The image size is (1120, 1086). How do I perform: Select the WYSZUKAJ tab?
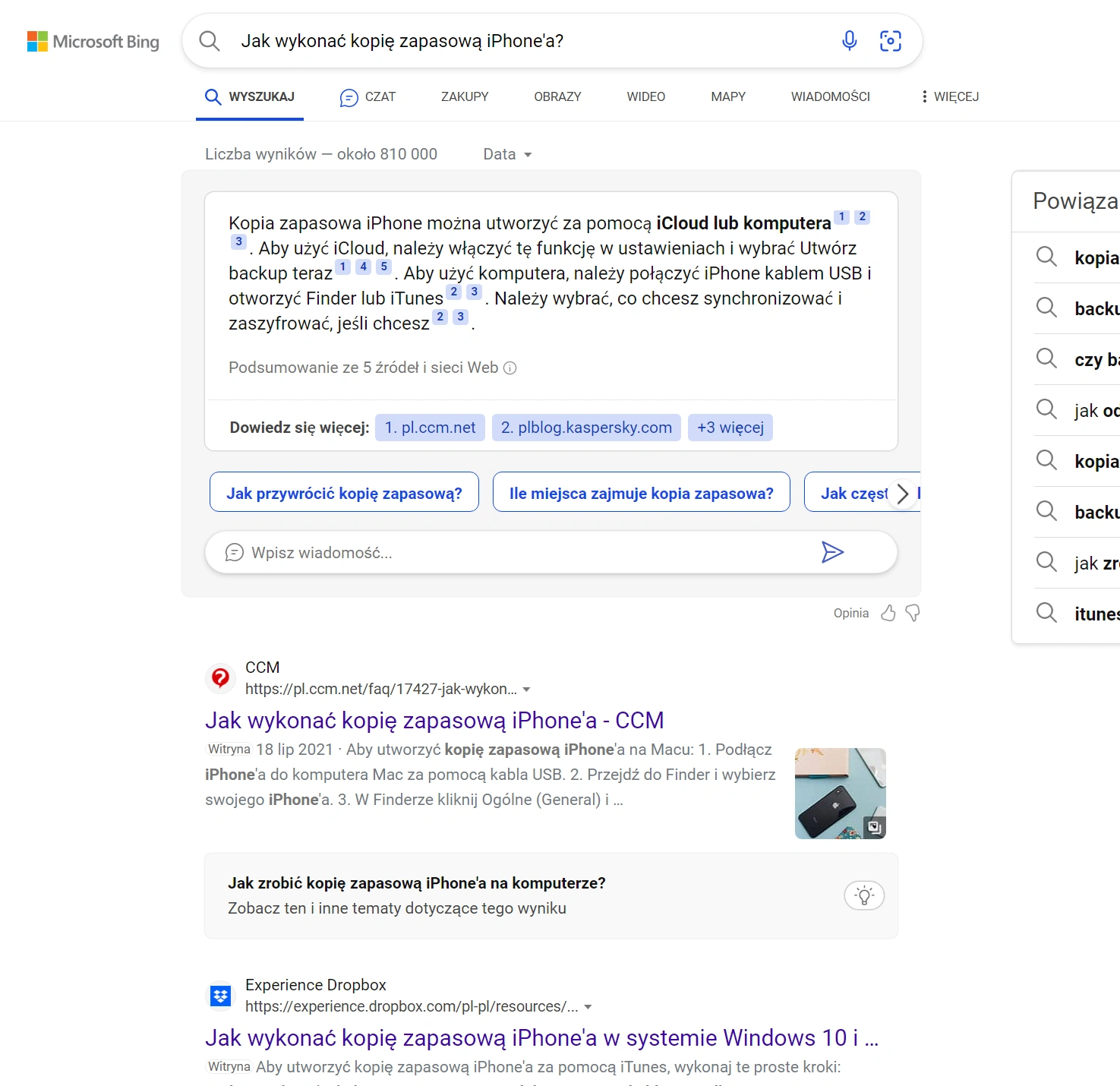click(x=250, y=97)
